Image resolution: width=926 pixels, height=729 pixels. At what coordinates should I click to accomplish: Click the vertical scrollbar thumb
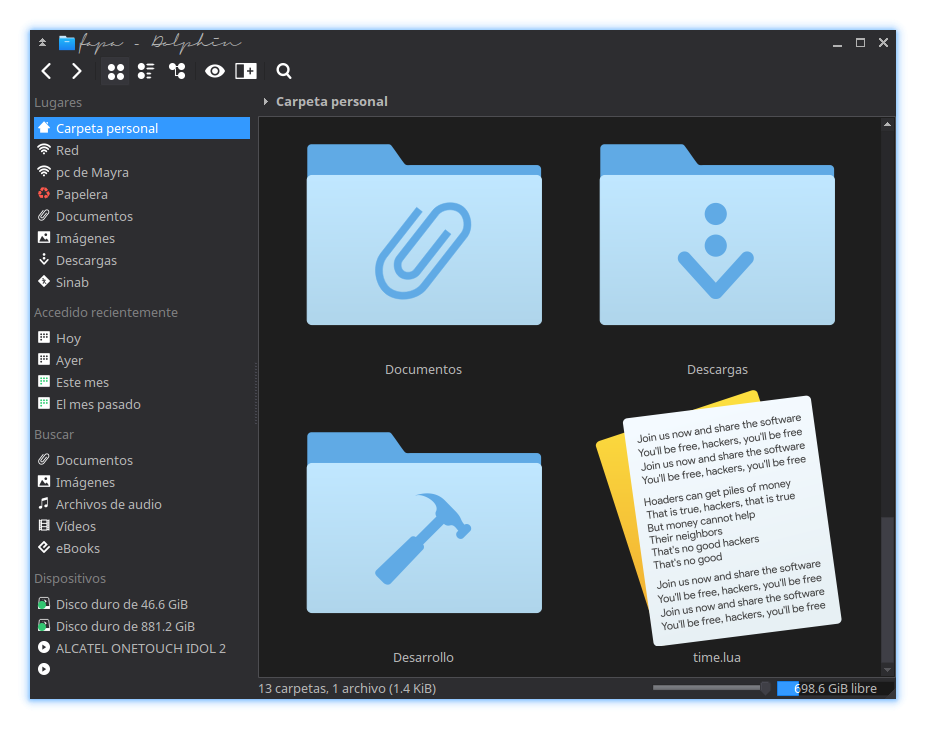[x=887, y=590]
